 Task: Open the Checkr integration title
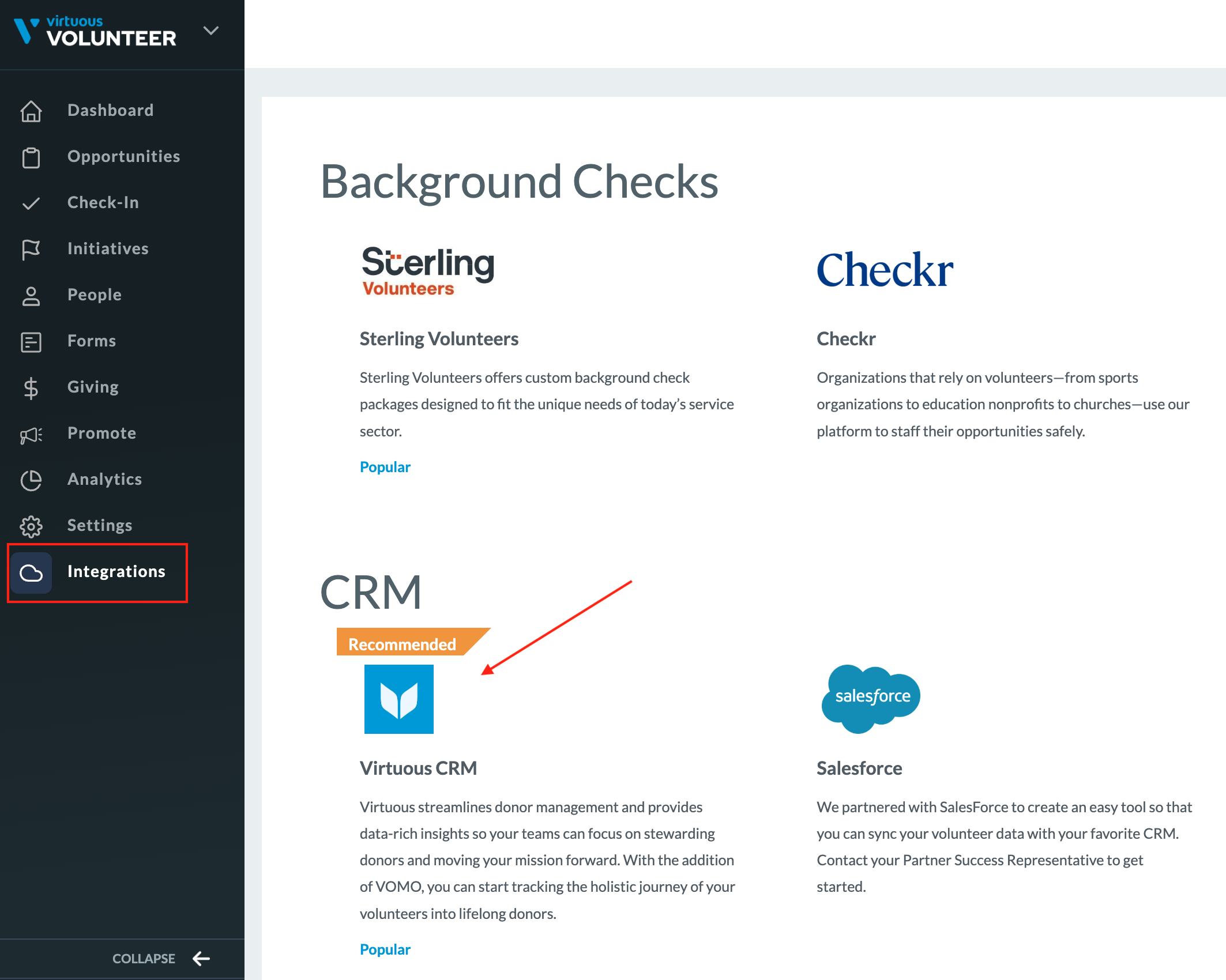(846, 339)
